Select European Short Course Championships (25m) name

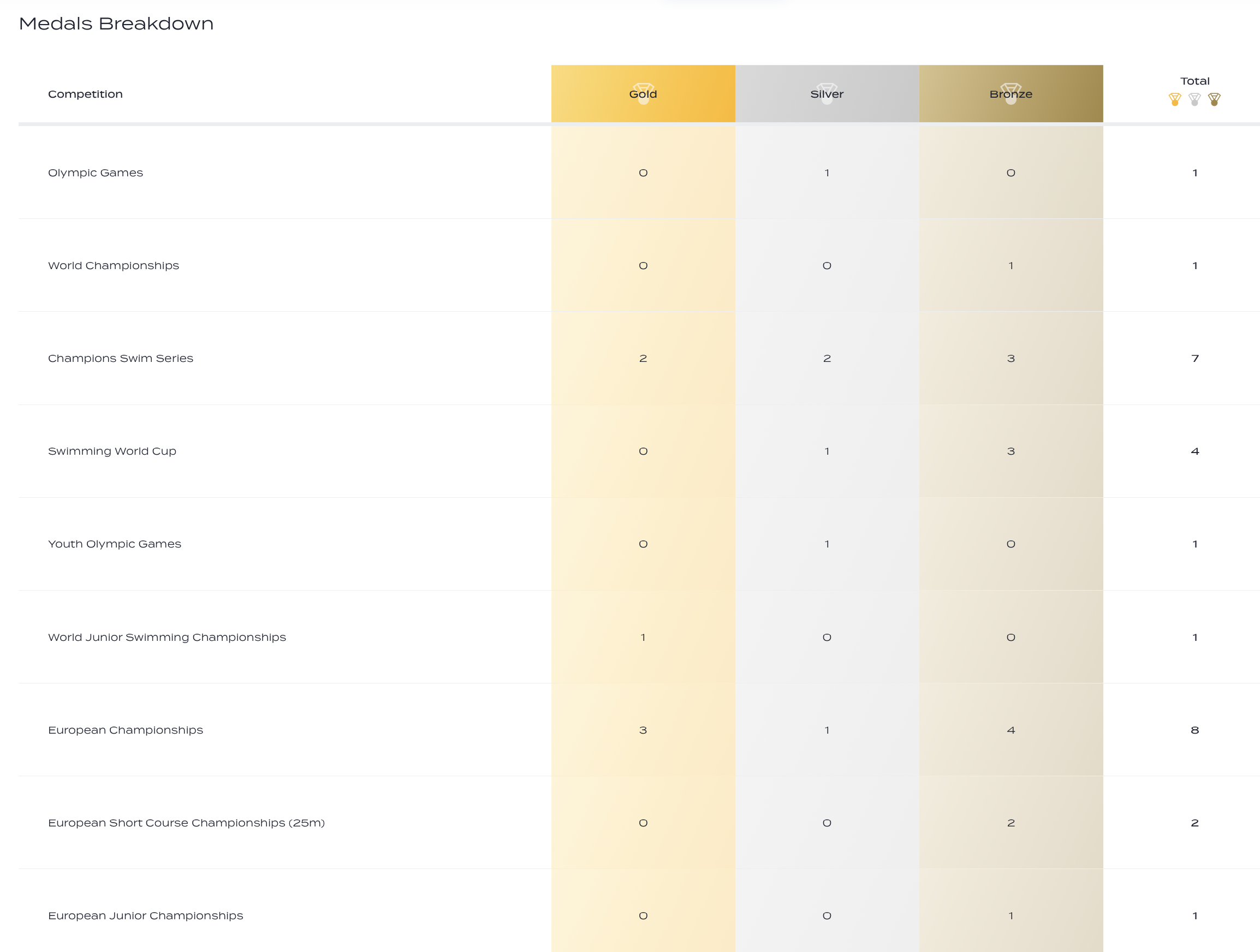coord(186,823)
